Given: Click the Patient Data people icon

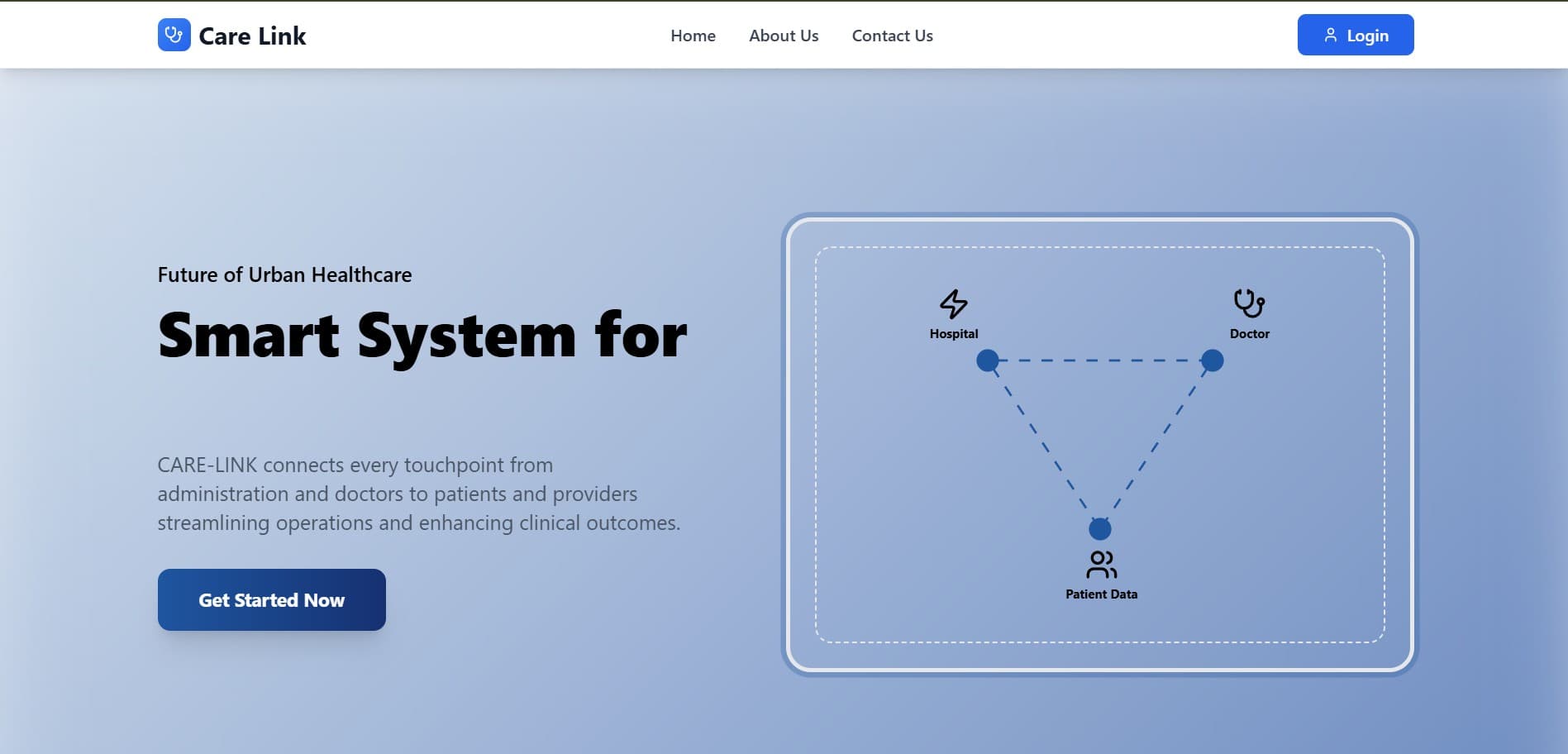Looking at the screenshot, I should pyautogui.click(x=1101, y=565).
